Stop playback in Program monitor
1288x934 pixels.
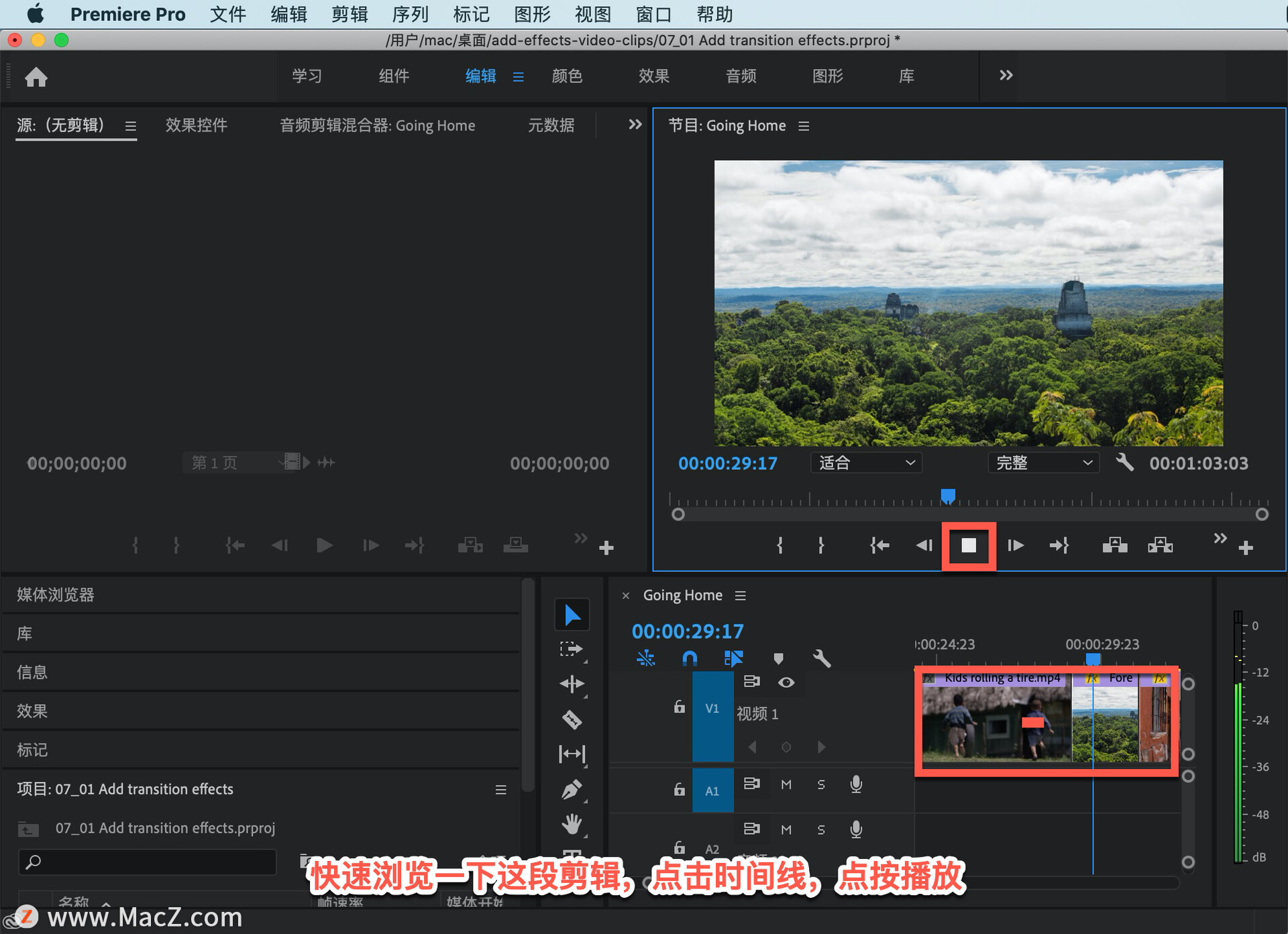point(969,546)
